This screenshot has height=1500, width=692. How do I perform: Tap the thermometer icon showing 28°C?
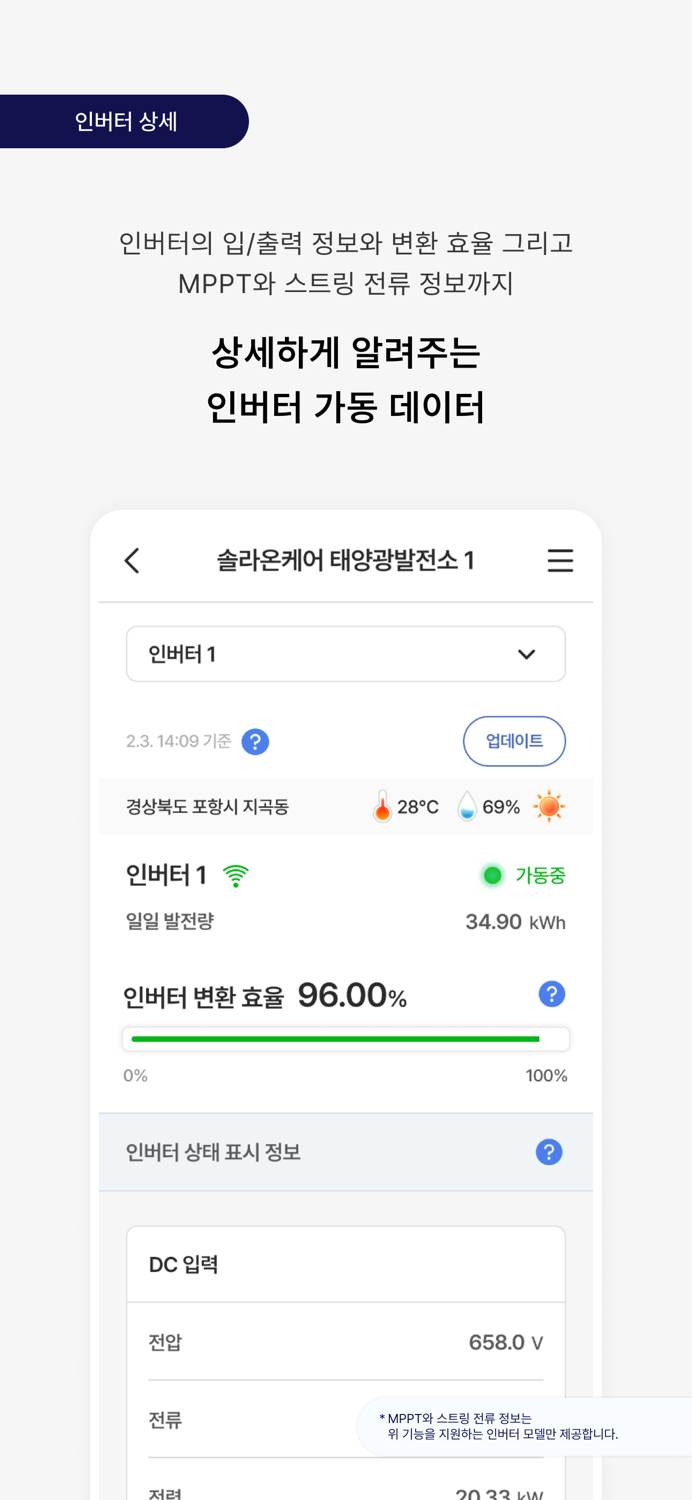[x=381, y=805]
